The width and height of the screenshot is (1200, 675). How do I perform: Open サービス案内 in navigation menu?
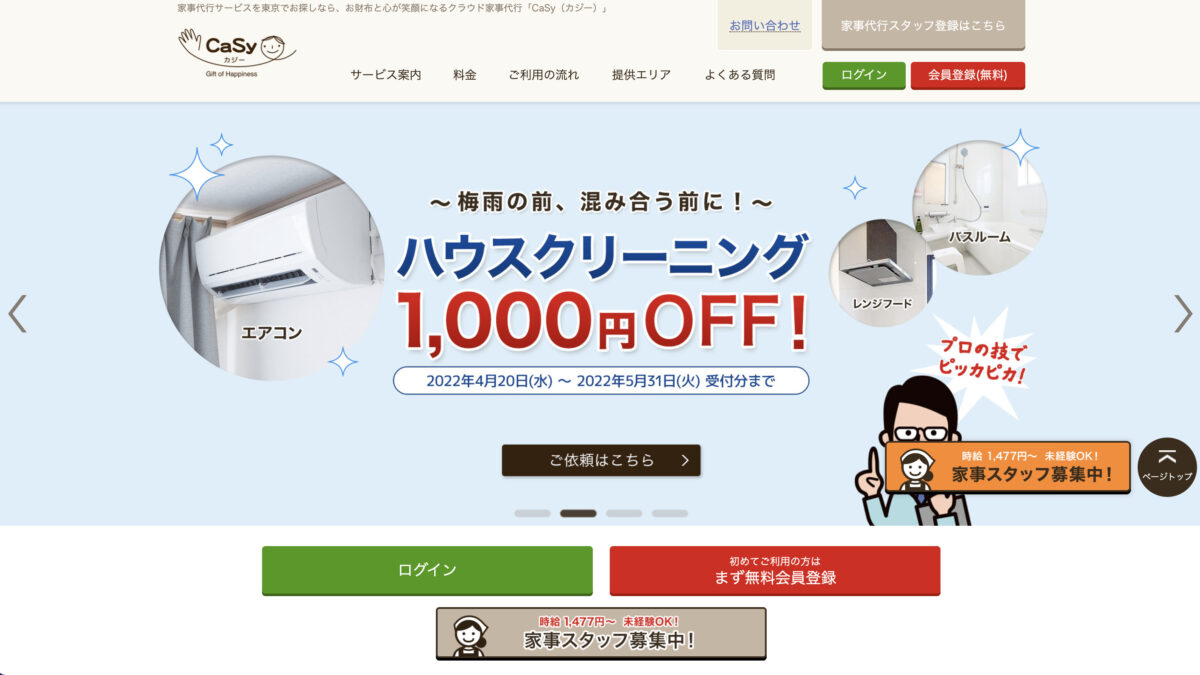(385, 75)
